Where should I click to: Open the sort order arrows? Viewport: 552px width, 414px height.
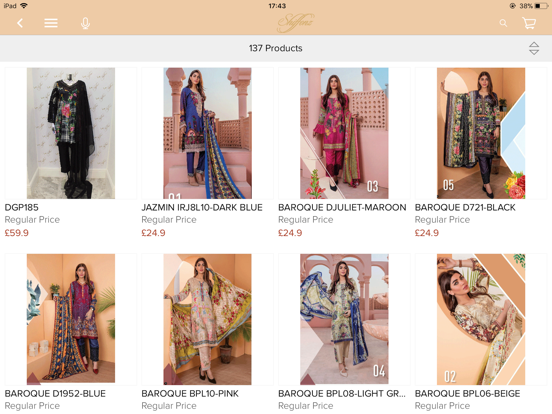tap(534, 48)
